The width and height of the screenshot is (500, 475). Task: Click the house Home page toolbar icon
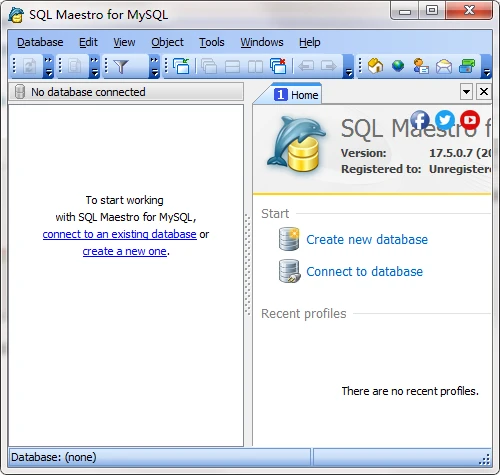tap(375, 66)
